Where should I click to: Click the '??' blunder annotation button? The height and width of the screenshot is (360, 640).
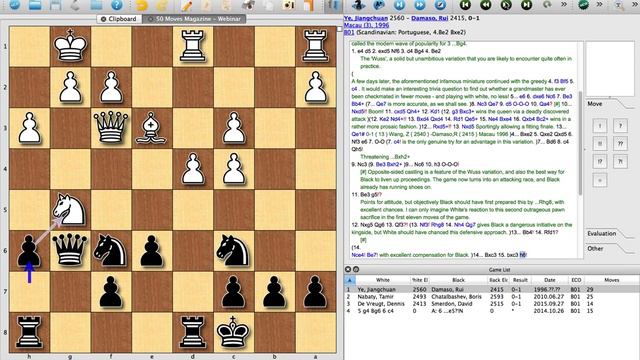tap(620, 144)
